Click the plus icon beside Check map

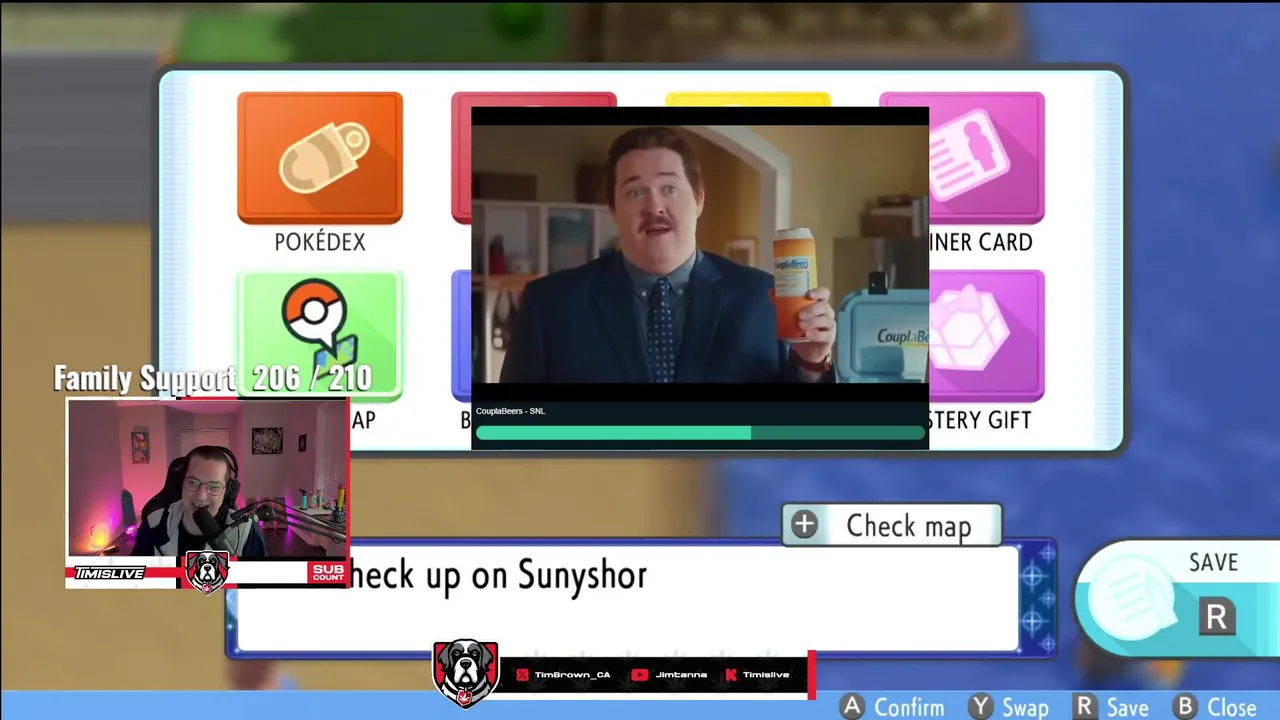[x=804, y=525]
